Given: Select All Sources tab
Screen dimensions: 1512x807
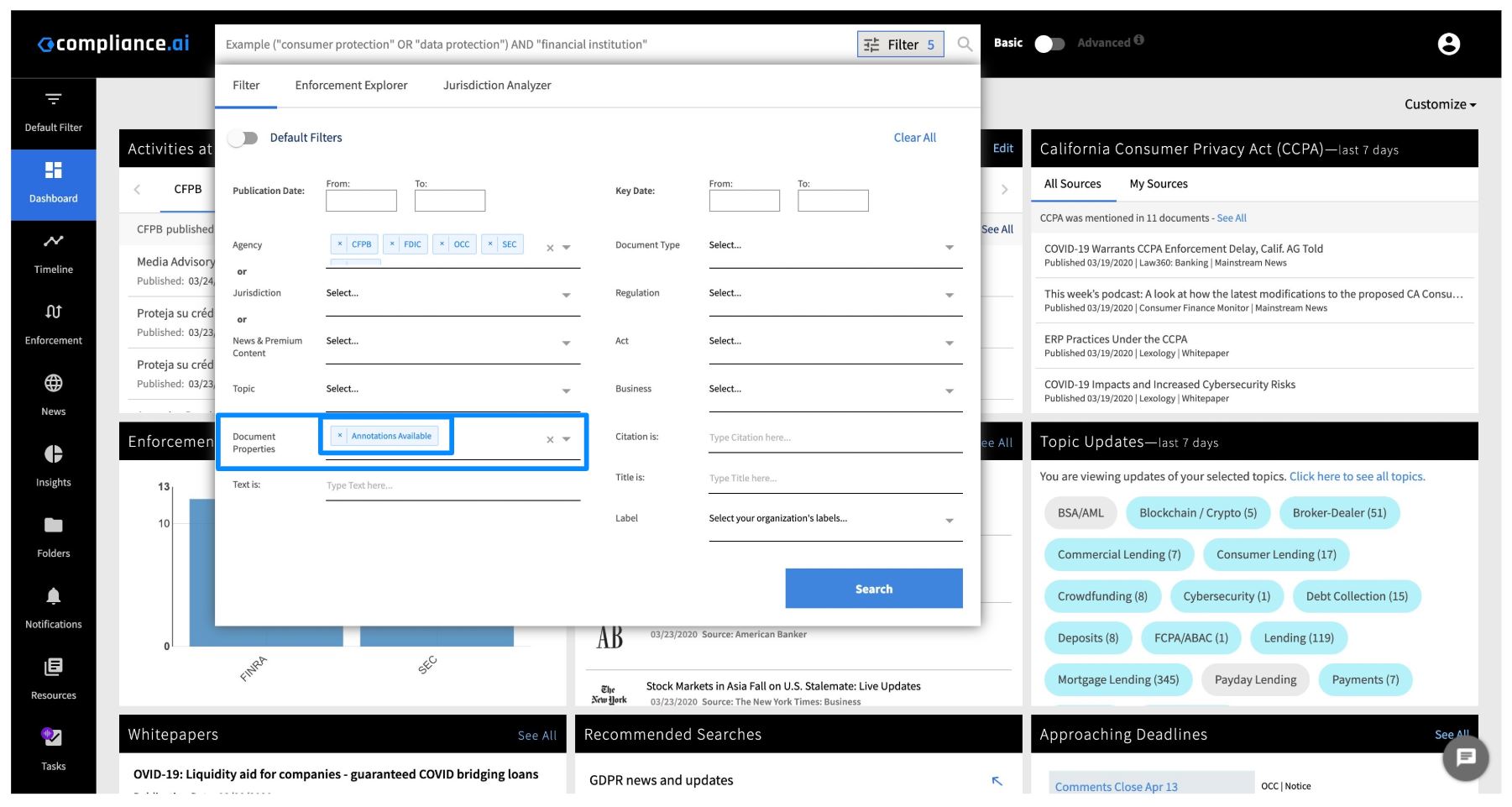Looking at the screenshot, I should (x=1072, y=184).
